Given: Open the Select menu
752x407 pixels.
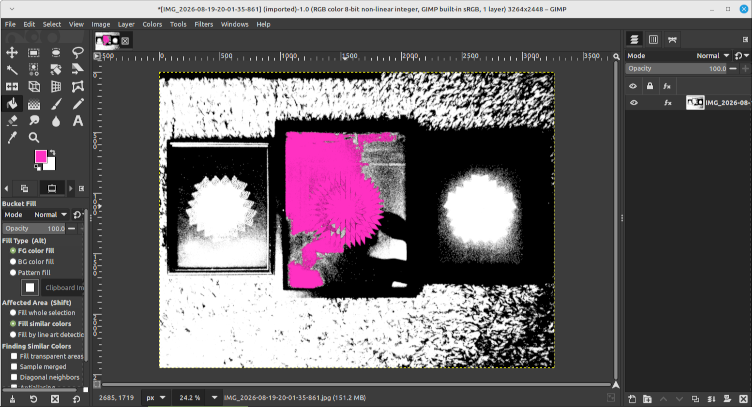Looking at the screenshot, I should pyautogui.click(x=52, y=24).
